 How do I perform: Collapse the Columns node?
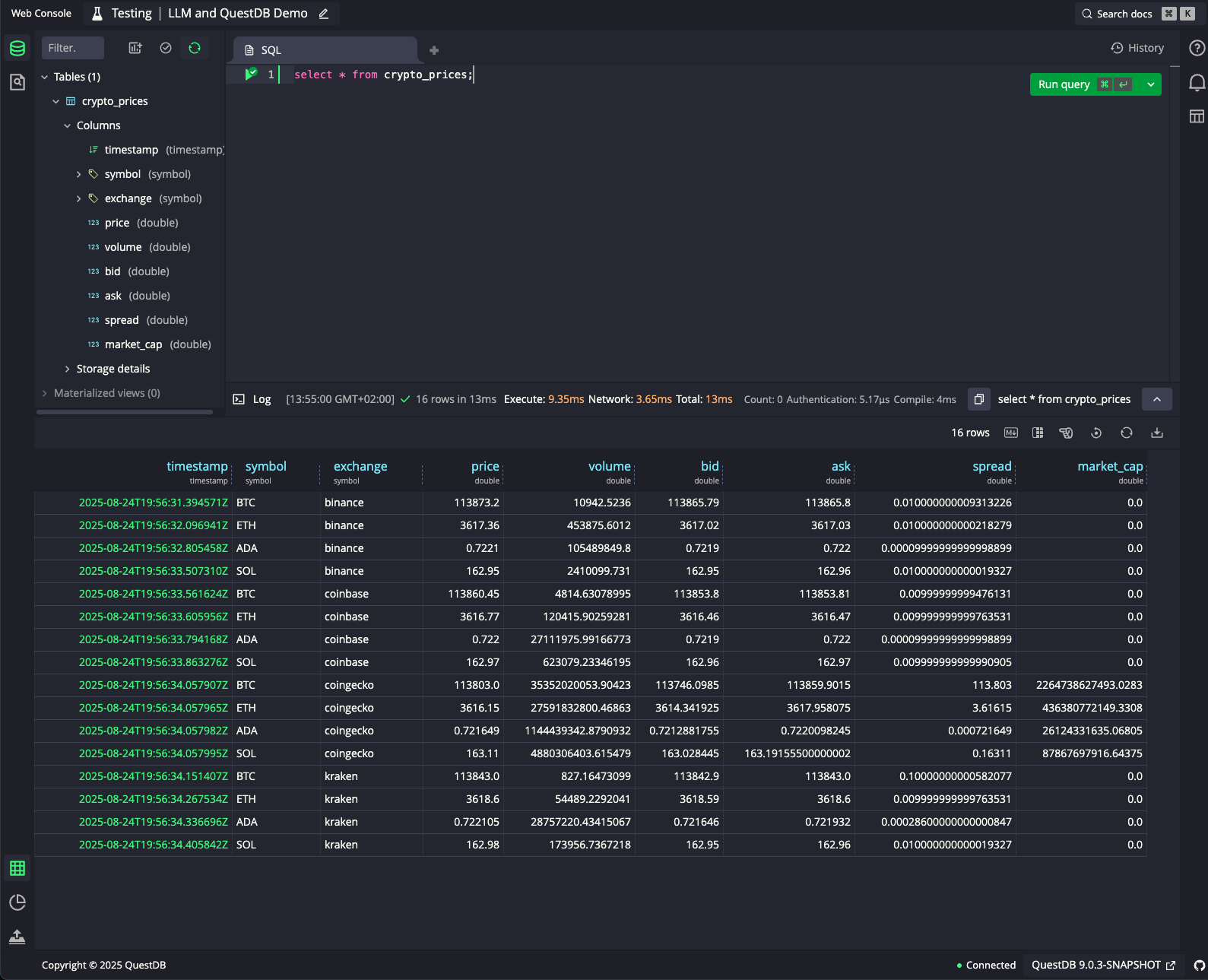(x=68, y=125)
